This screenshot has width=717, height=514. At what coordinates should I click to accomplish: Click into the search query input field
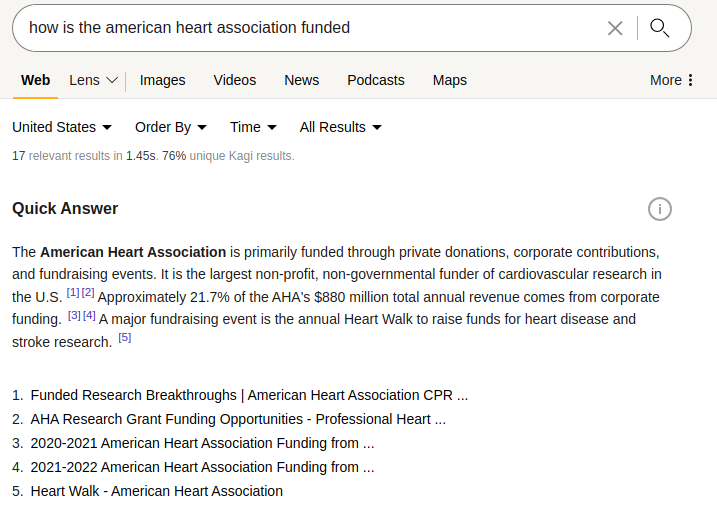pyautogui.click(x=300, y=28)
